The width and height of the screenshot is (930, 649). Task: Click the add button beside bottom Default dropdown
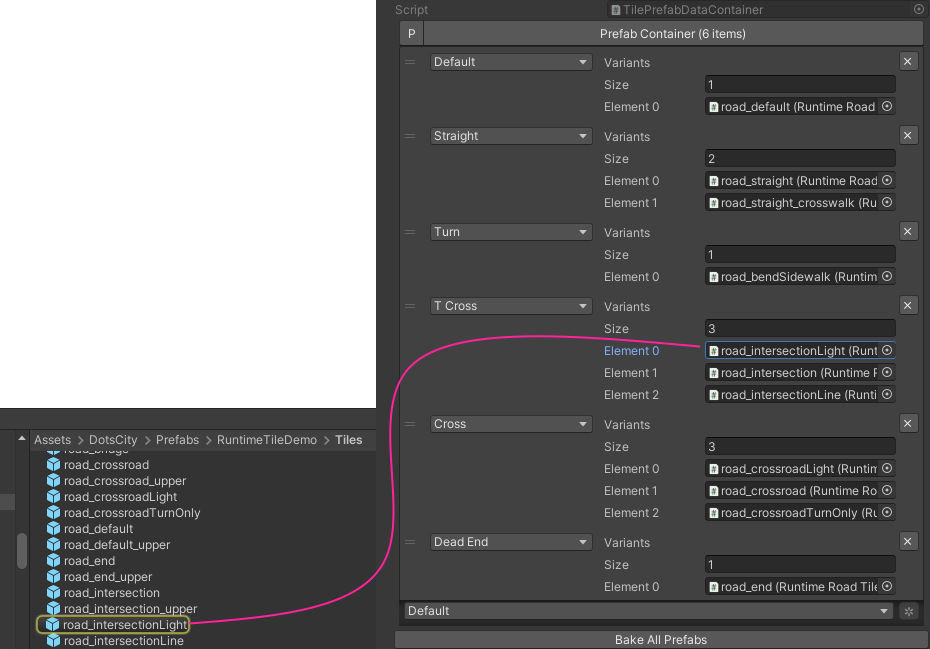[x=909, y=611]
